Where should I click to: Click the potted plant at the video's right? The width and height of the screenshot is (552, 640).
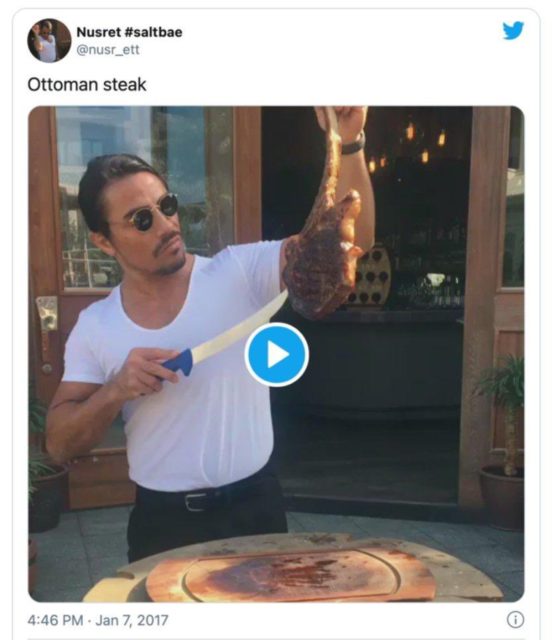[502, 441]
